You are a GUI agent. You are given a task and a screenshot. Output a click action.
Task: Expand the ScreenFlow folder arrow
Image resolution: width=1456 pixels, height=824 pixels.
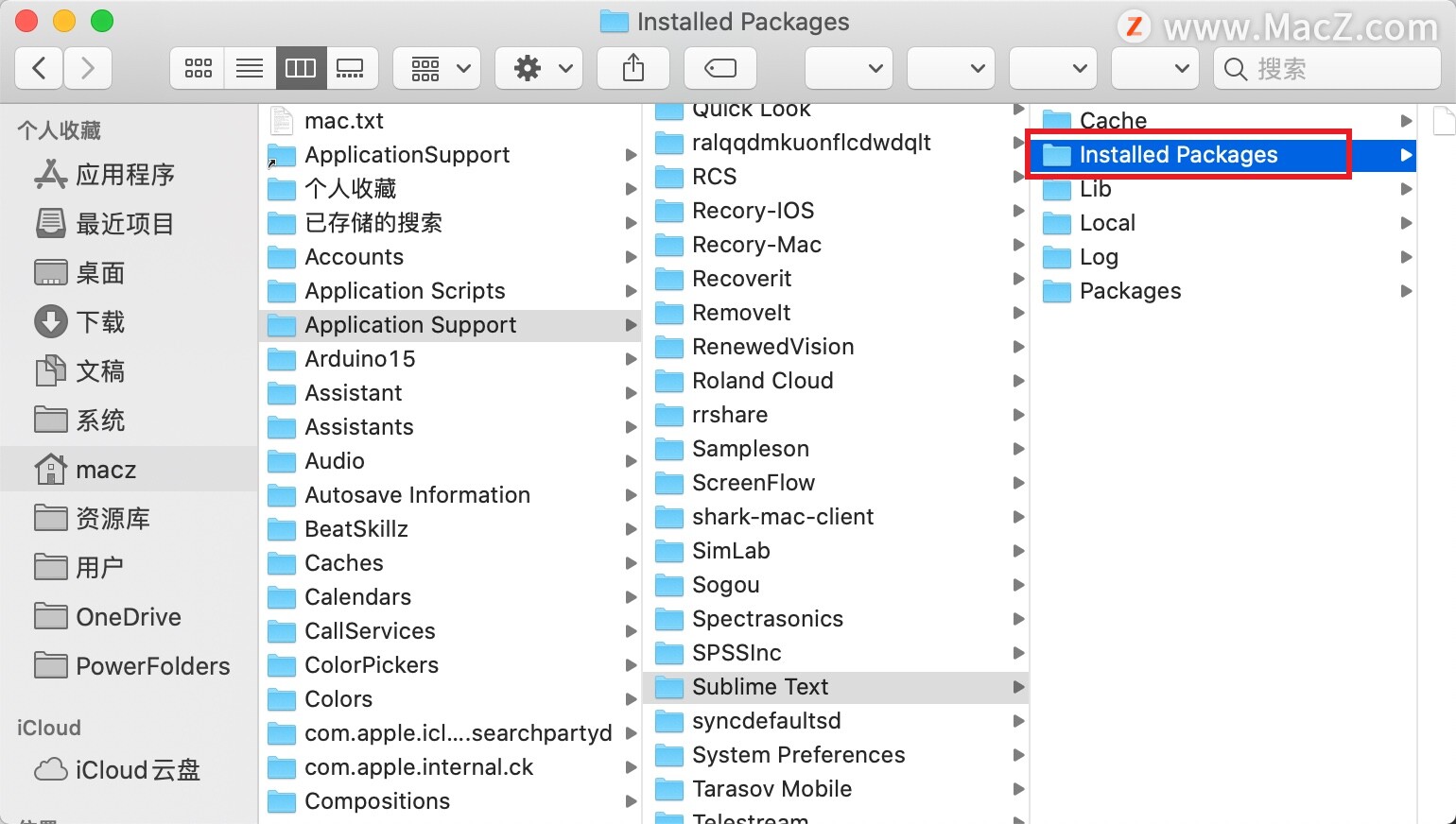tap(1018, 483)
